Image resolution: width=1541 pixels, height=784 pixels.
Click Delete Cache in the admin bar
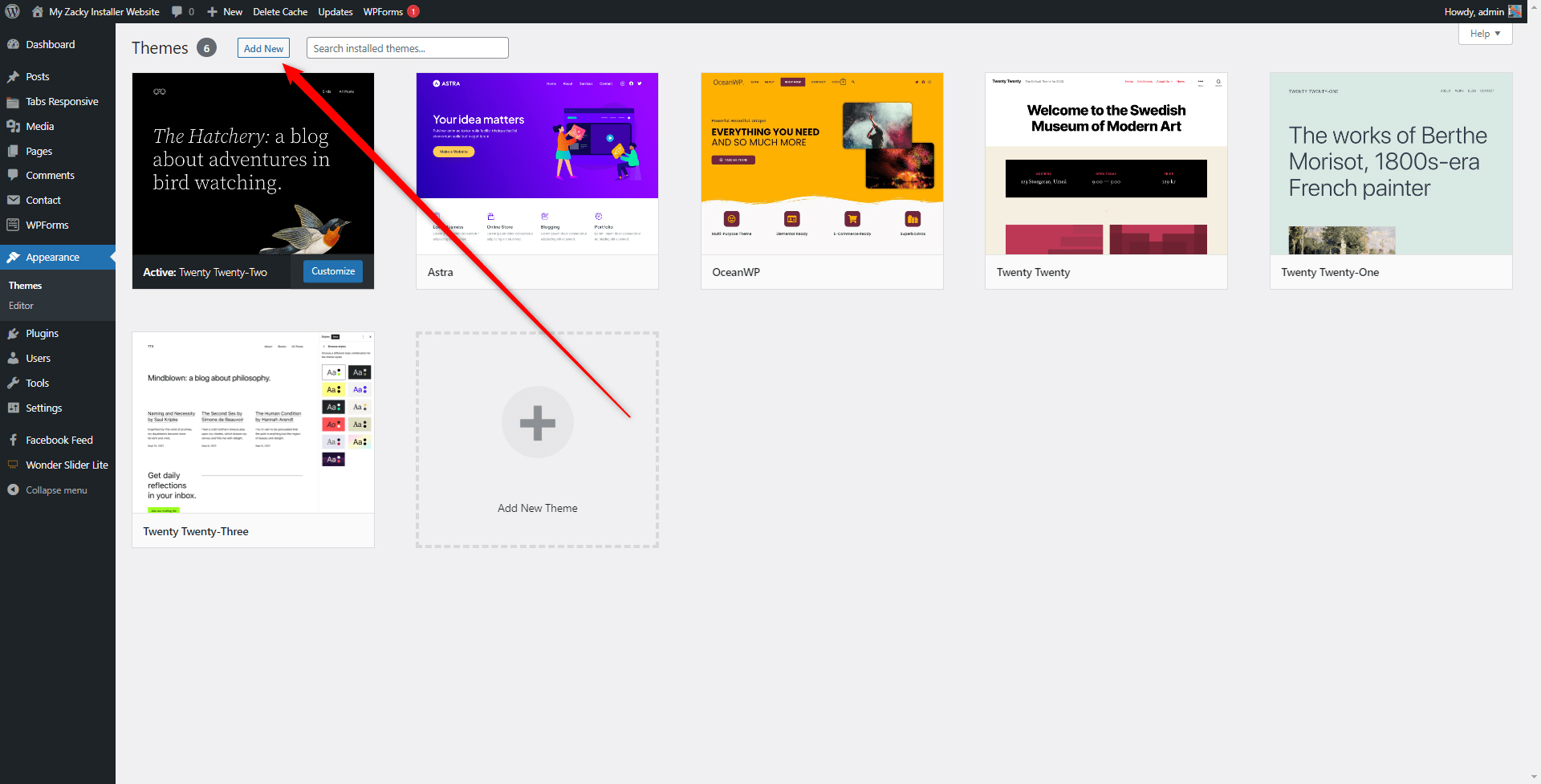click(x=280, y=11)
